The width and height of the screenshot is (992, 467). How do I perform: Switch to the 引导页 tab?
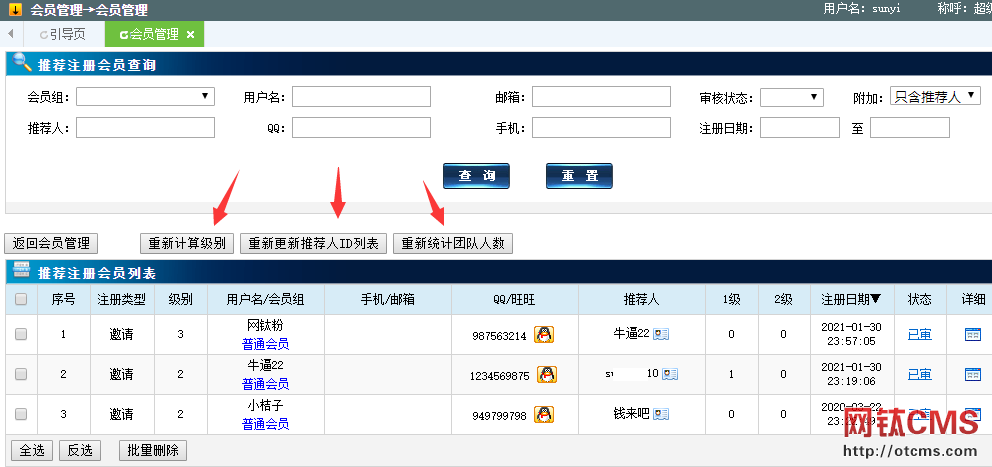(62, 34)
